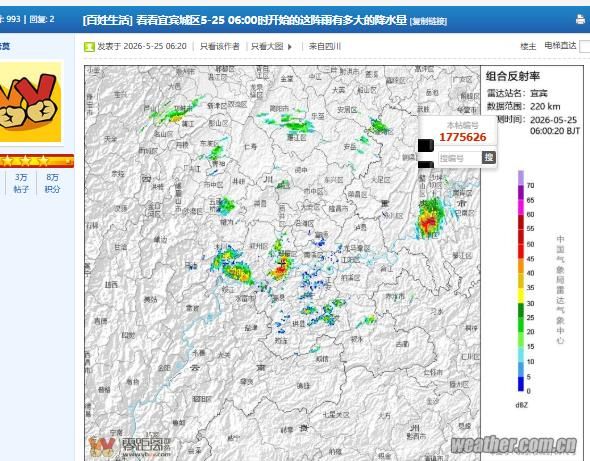Click the green post icon beside 发表于
590x461 pixels.
(x=89, y=47)
